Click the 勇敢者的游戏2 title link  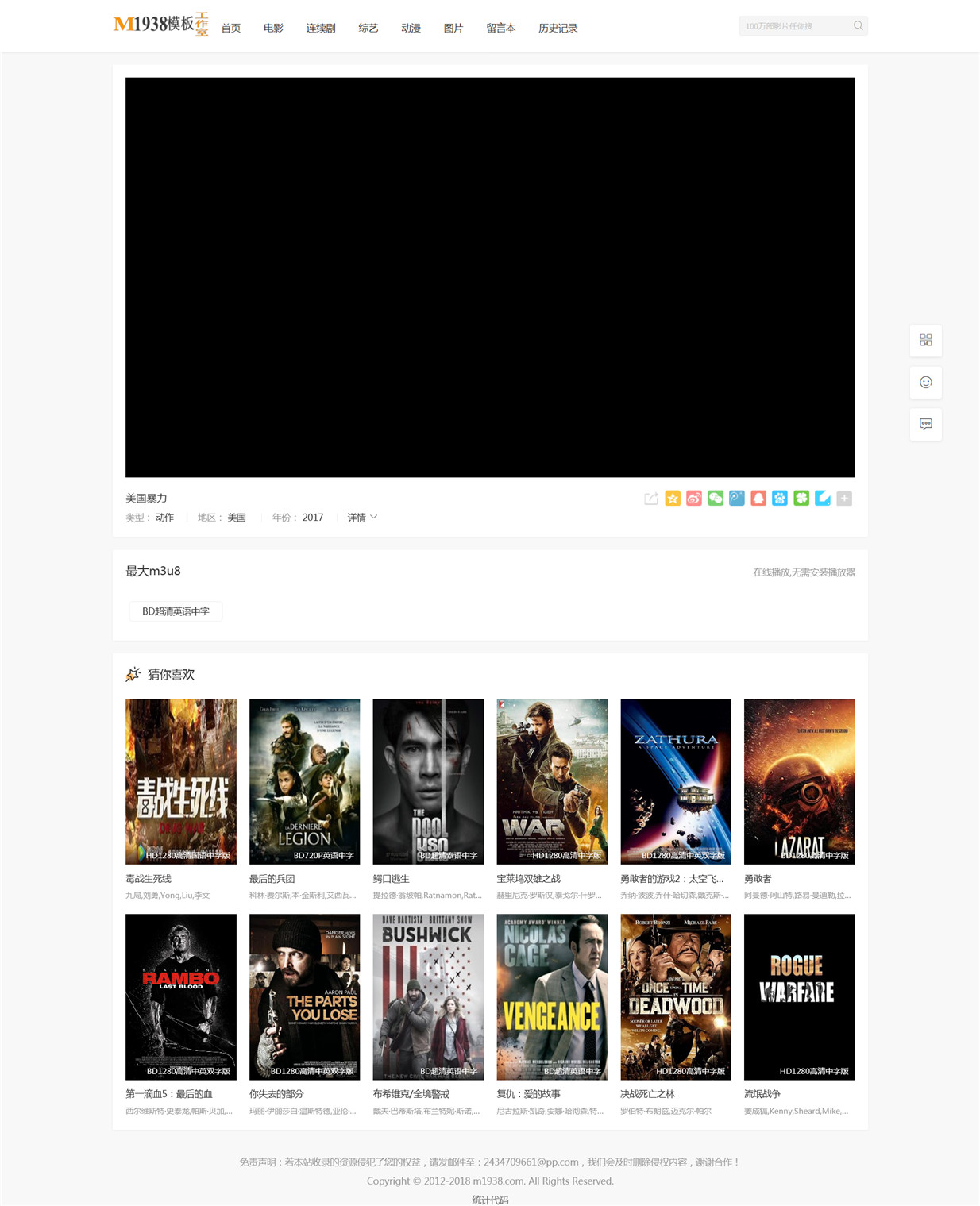pyautogui.click(x=672, y=879)
